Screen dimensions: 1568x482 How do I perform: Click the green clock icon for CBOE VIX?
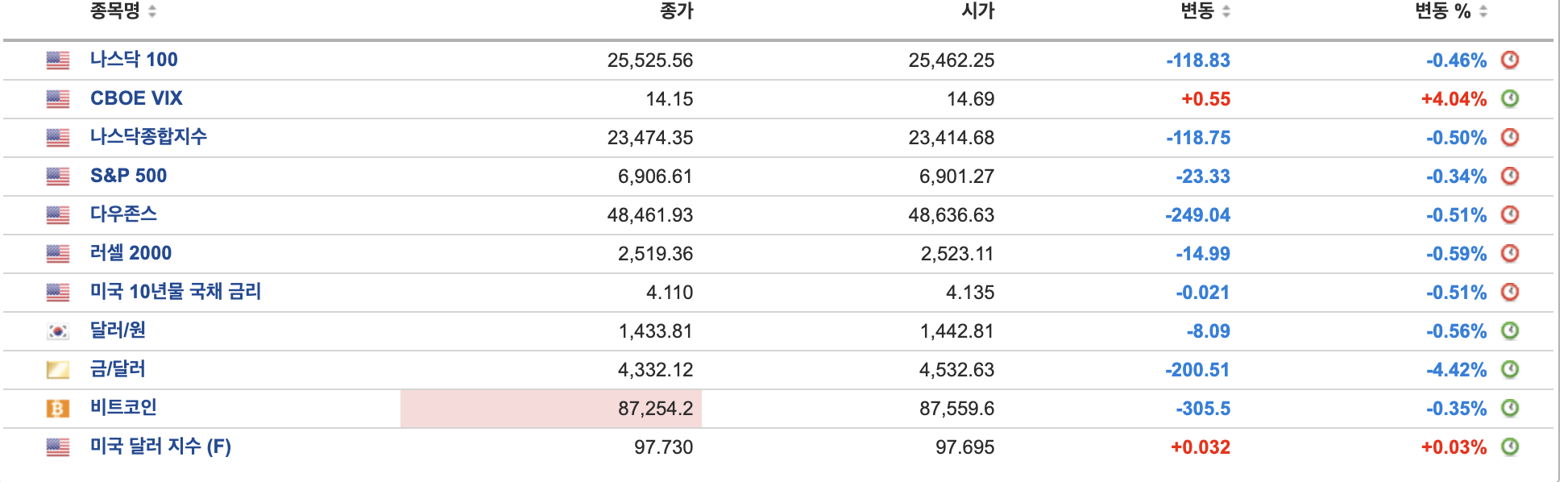click(x=1510, y=98)
